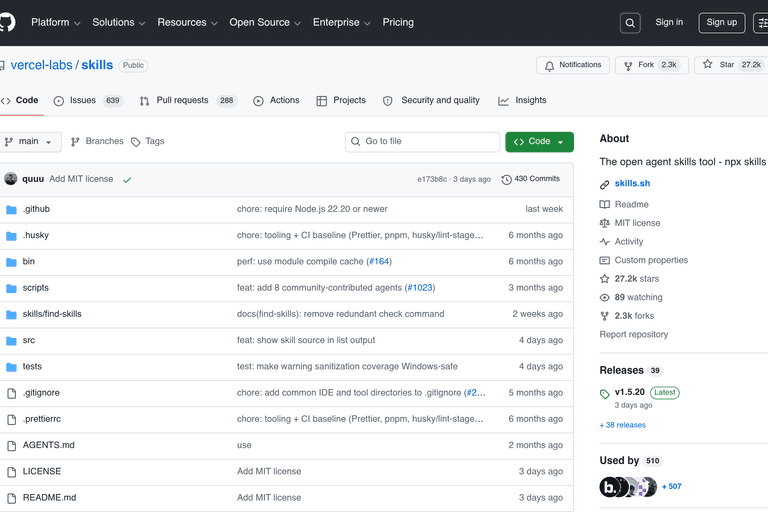Click the .gitignore file icon
This screenshot has width=768, height=512.
(11, 393)
